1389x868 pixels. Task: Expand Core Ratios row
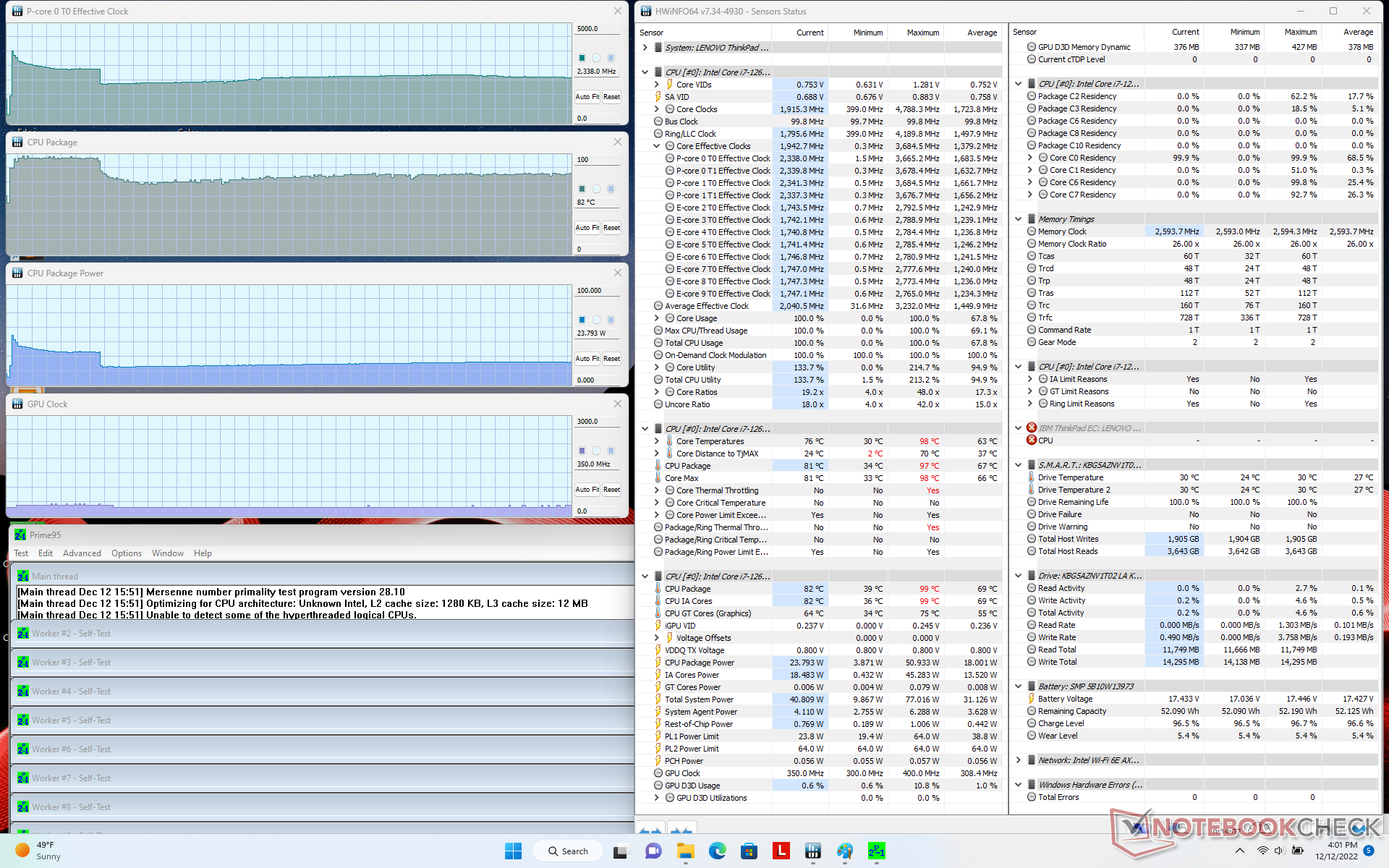click(x=656, y=392)
